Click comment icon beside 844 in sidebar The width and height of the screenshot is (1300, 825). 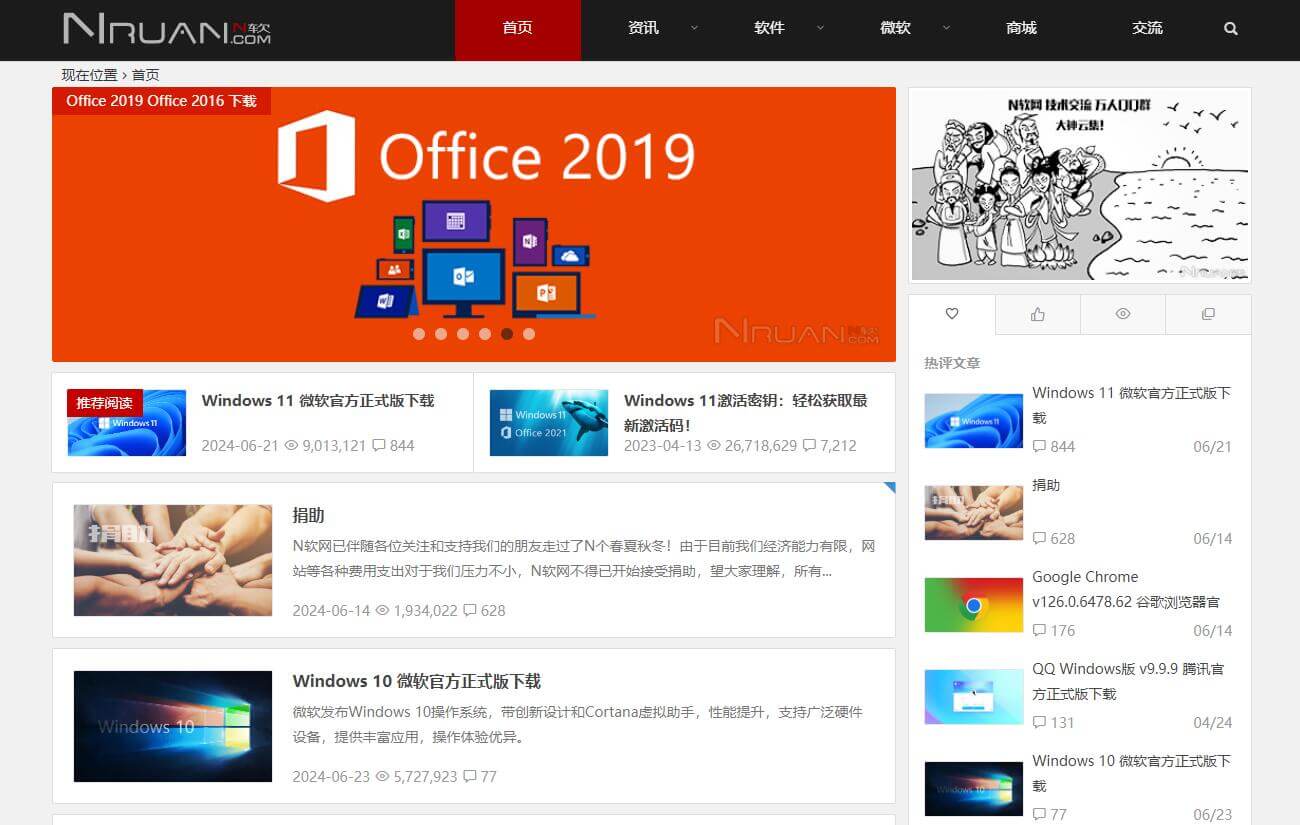point(1039,447)
